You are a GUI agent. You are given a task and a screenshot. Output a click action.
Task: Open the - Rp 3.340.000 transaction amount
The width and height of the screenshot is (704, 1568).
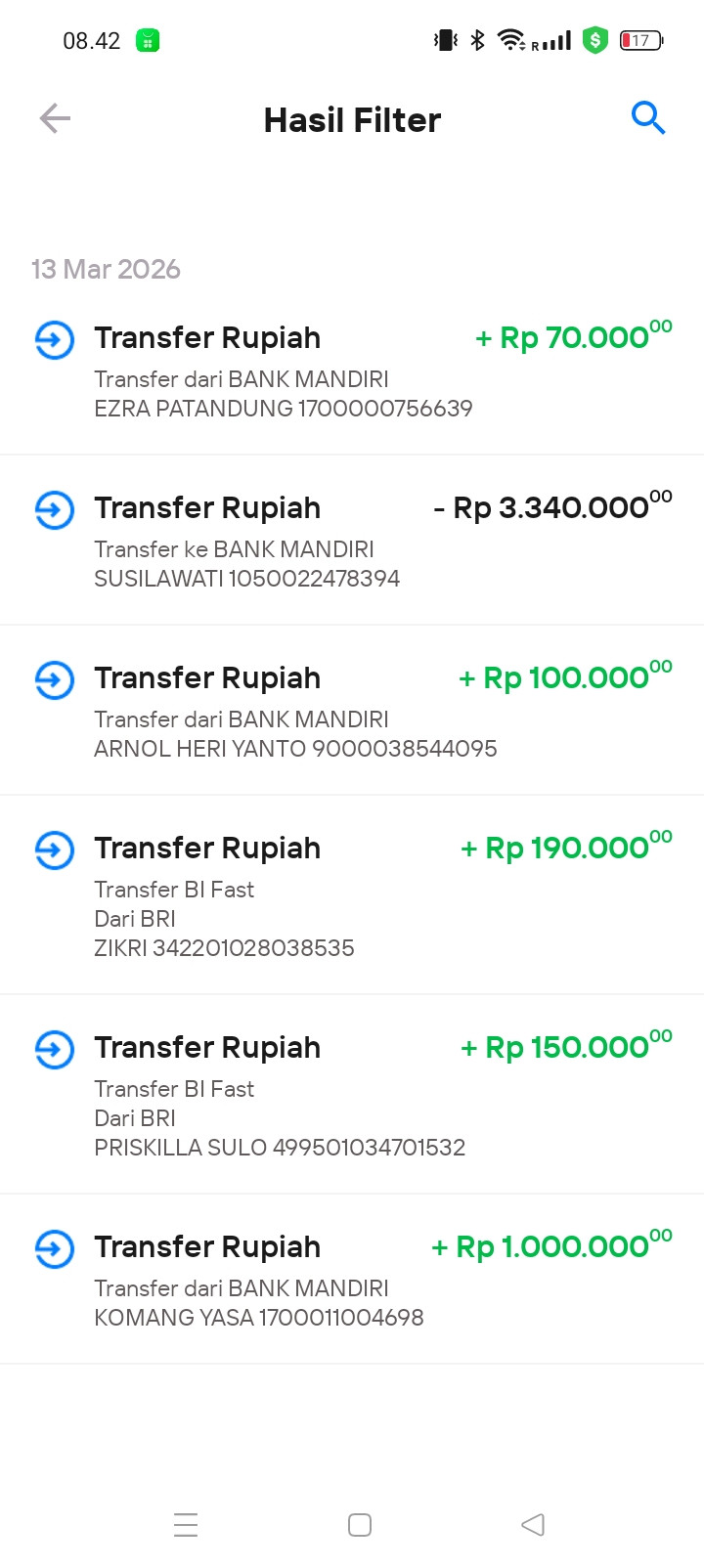(553, 506)
